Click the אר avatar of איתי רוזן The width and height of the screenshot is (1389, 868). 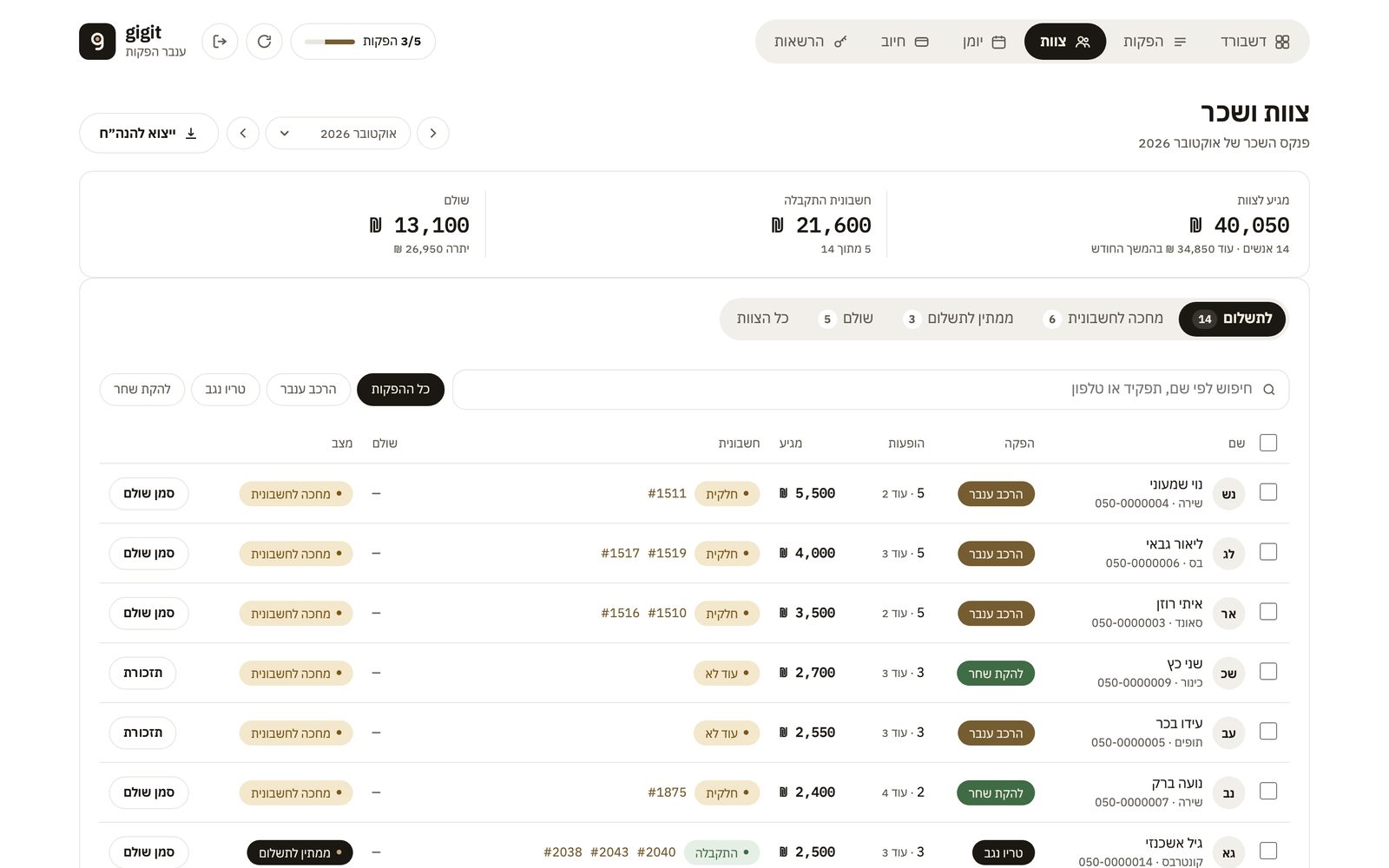tap(1228, 614)
